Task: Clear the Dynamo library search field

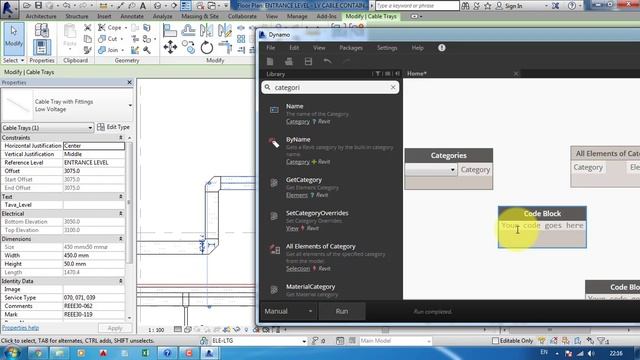Action: pyautogui.click(x=393, y=87)
